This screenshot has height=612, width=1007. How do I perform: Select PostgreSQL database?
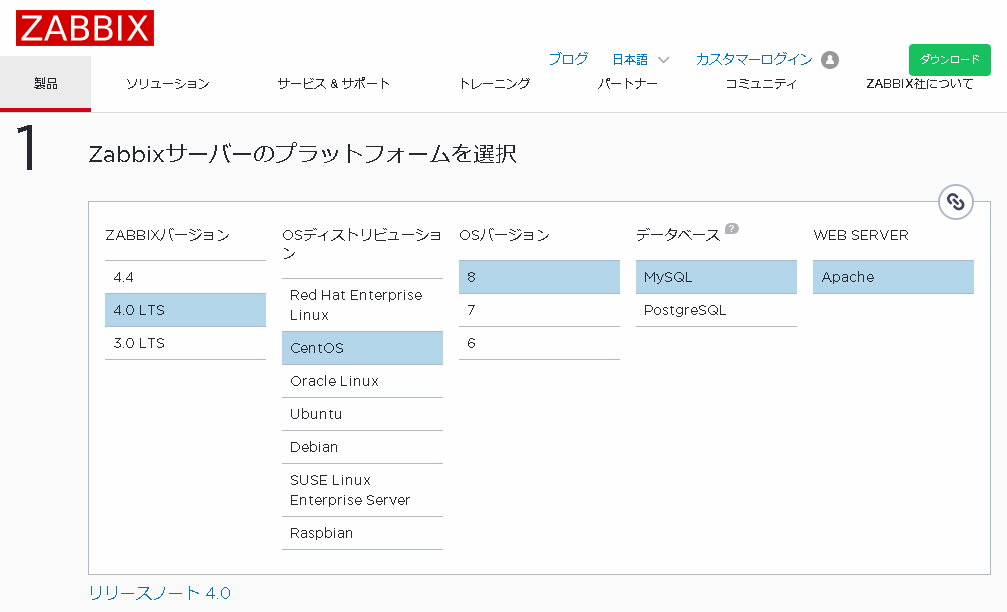pyautogui.click(x=716, y=310)
